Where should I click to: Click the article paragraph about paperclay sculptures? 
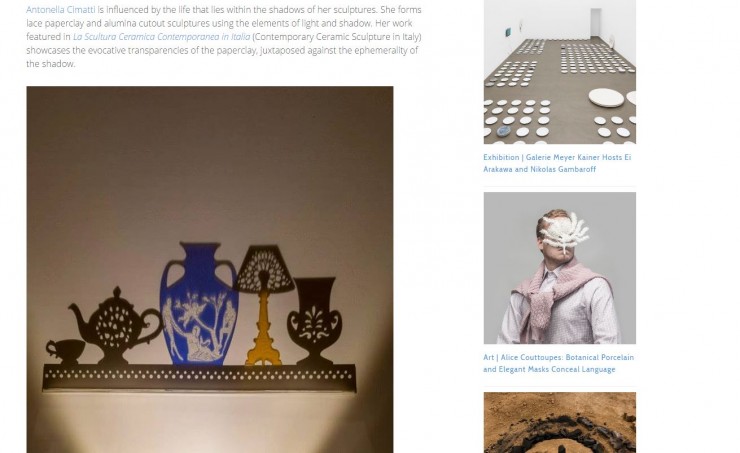[x=224, y=37]
